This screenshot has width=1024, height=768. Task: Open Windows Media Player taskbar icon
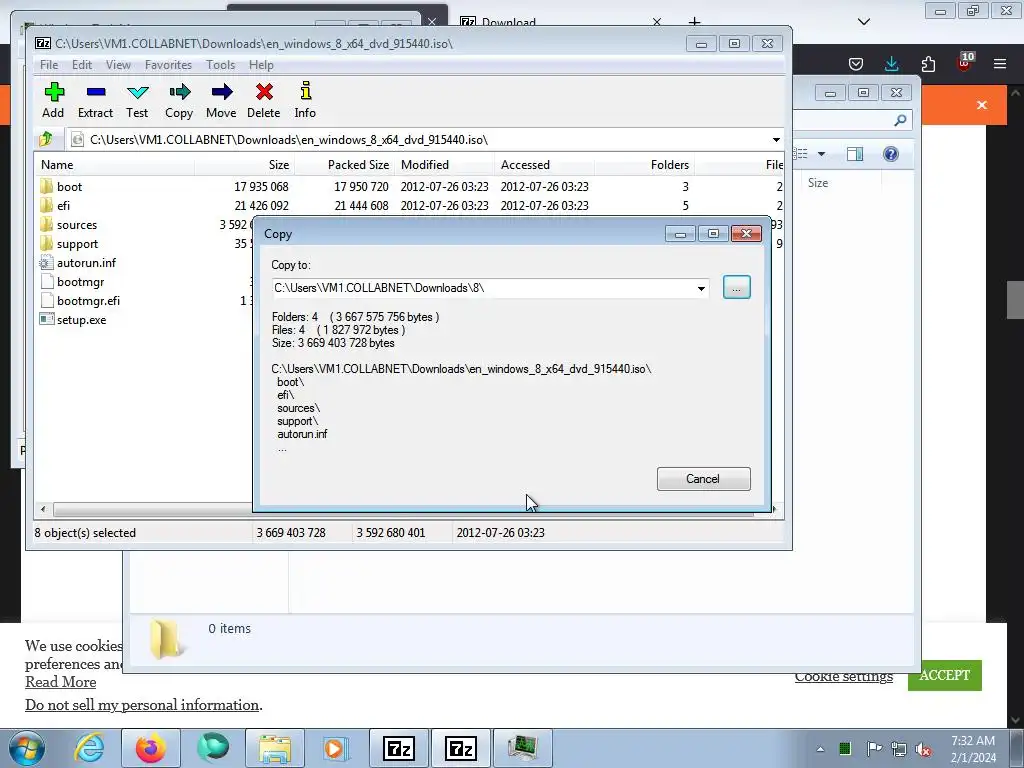[336, 748]
